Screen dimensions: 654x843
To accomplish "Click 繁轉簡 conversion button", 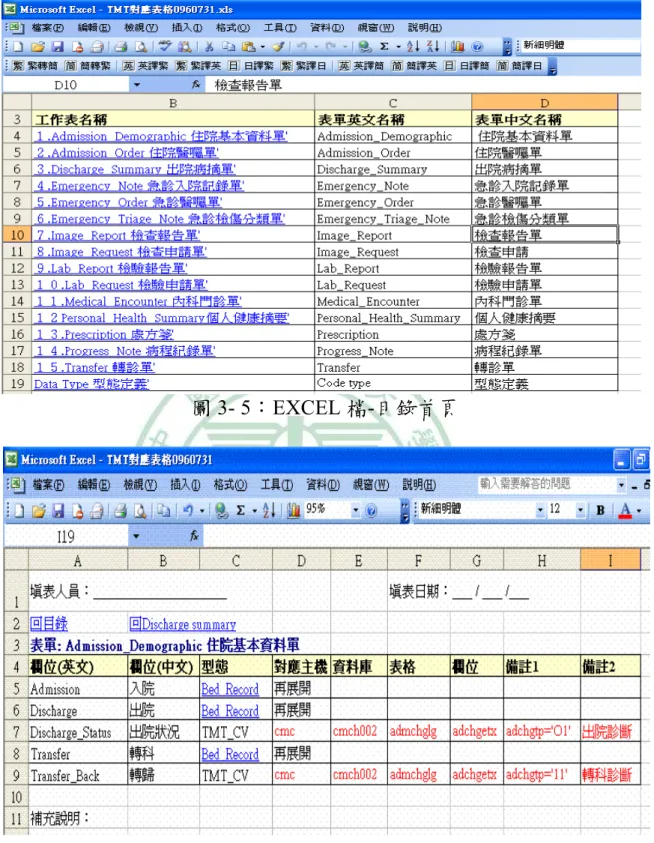I will (35, 66).
